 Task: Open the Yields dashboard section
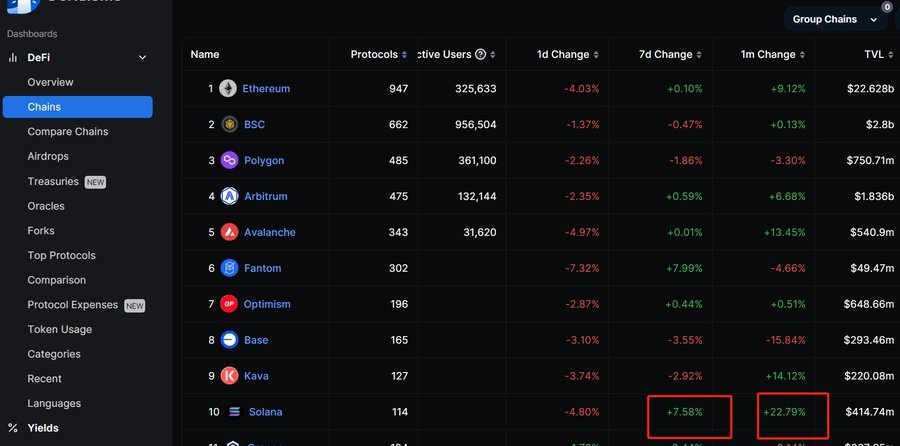[42, 428]
